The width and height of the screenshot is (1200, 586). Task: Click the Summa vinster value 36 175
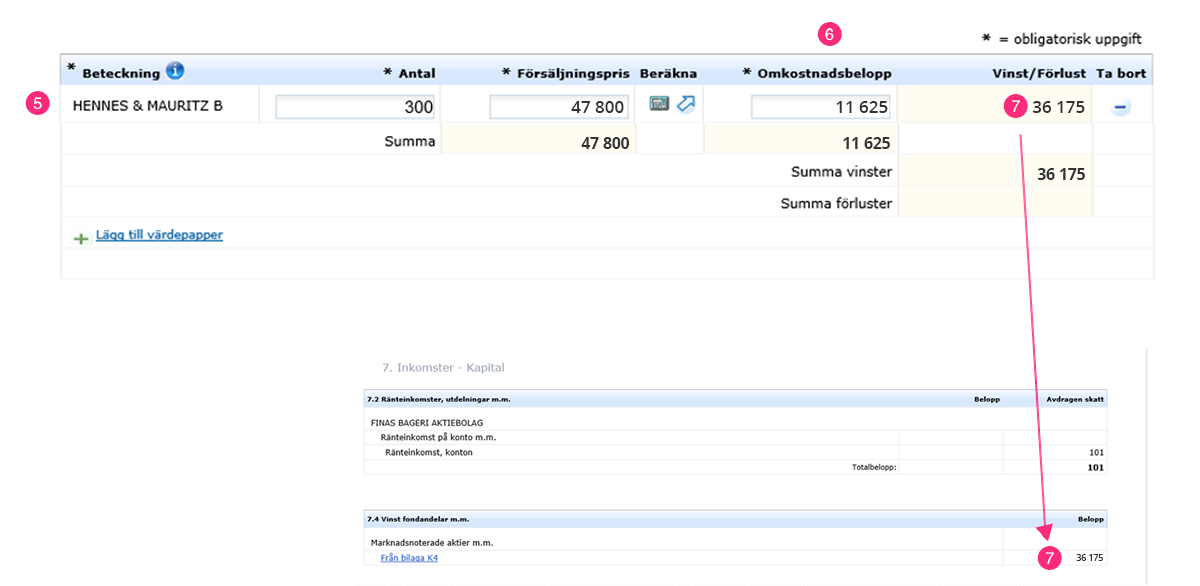coord(1061,174)
